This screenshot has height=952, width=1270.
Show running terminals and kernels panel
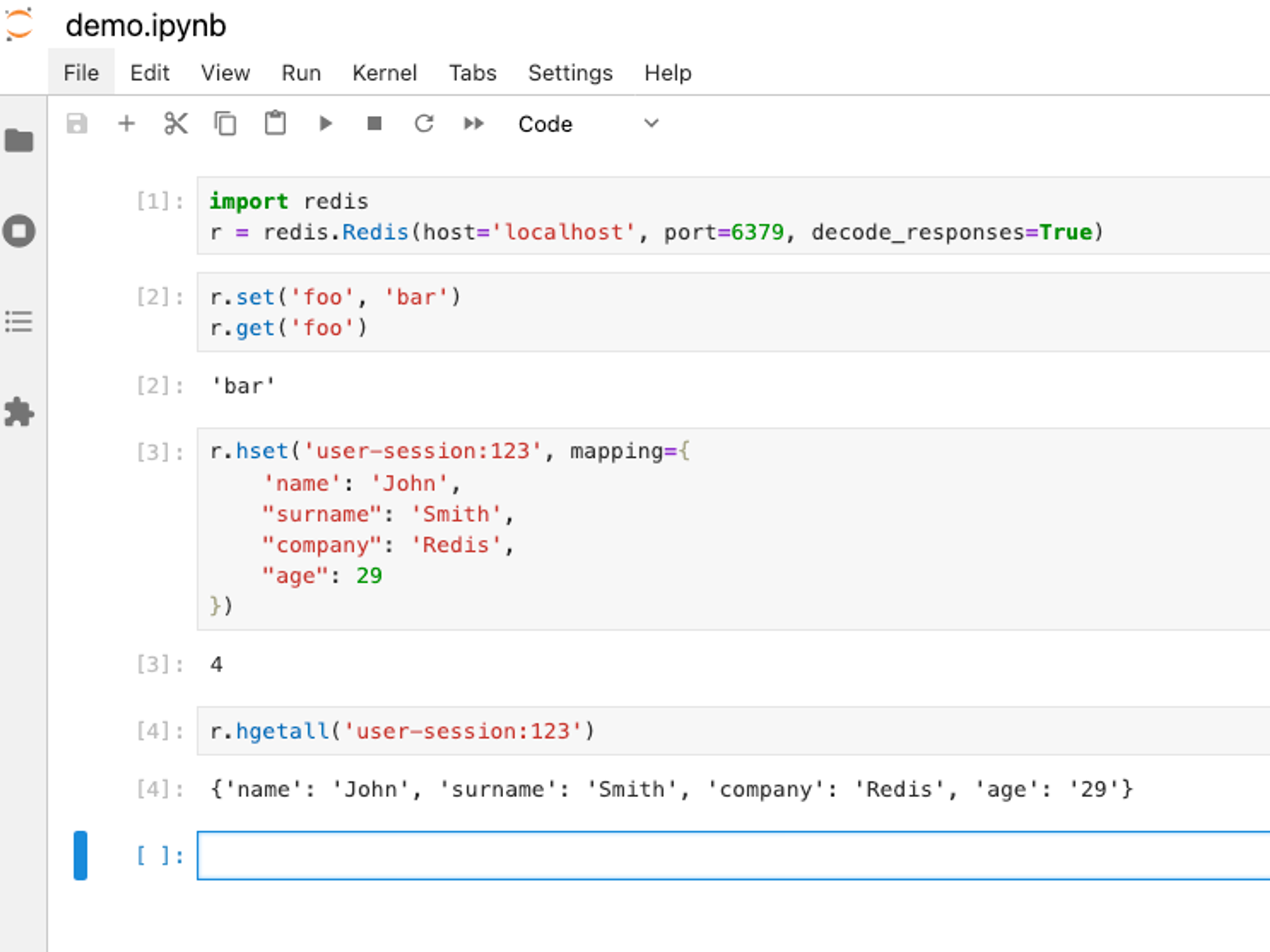click(20, 231)
